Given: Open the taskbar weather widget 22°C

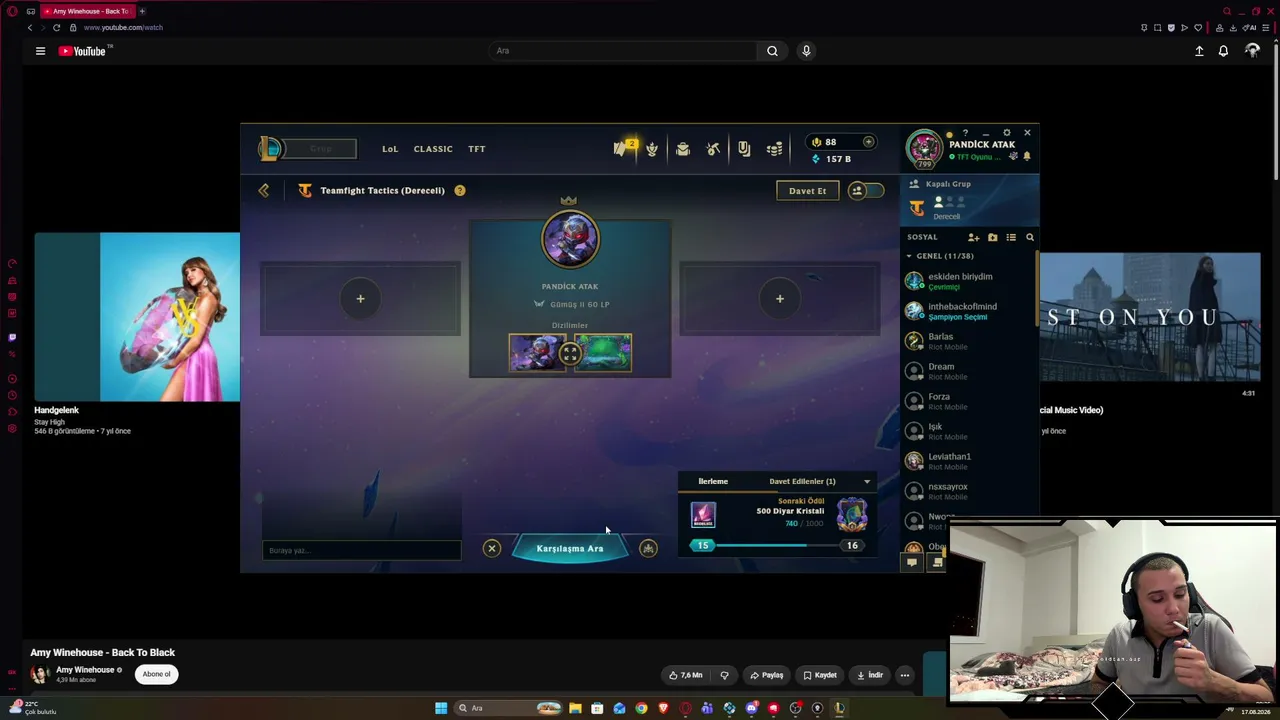Looking at the screenshot, I should (32, 708).
